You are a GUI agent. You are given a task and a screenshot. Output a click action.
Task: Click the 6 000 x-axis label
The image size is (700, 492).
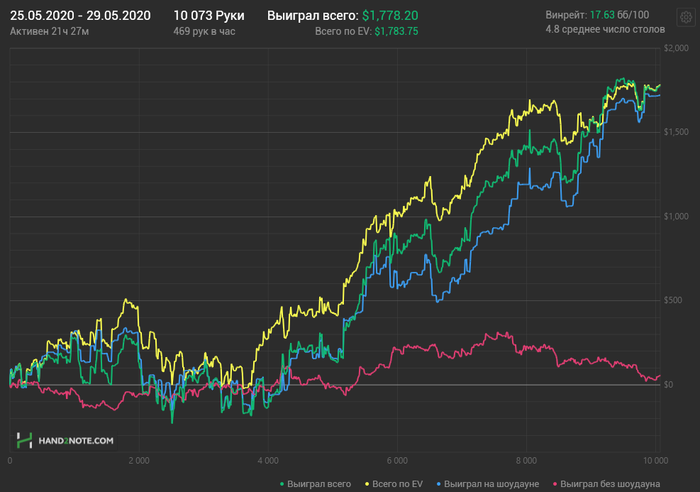[397, 461]
